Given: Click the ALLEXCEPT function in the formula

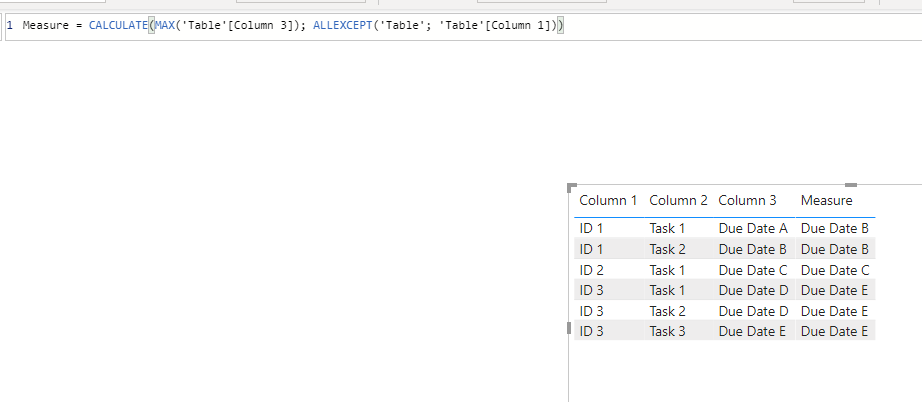Looking at the screenshot, I should point(342,25).
